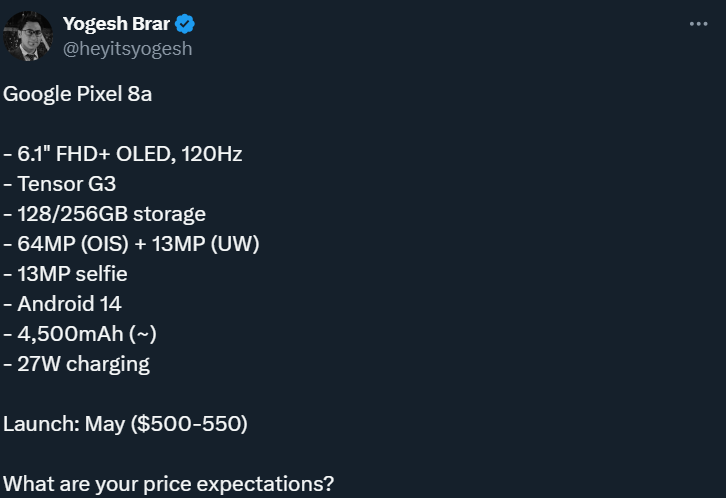Click the 'Google Pixel 8a' headline text
The width and height of the screenshot is (726, 498).
77,94
